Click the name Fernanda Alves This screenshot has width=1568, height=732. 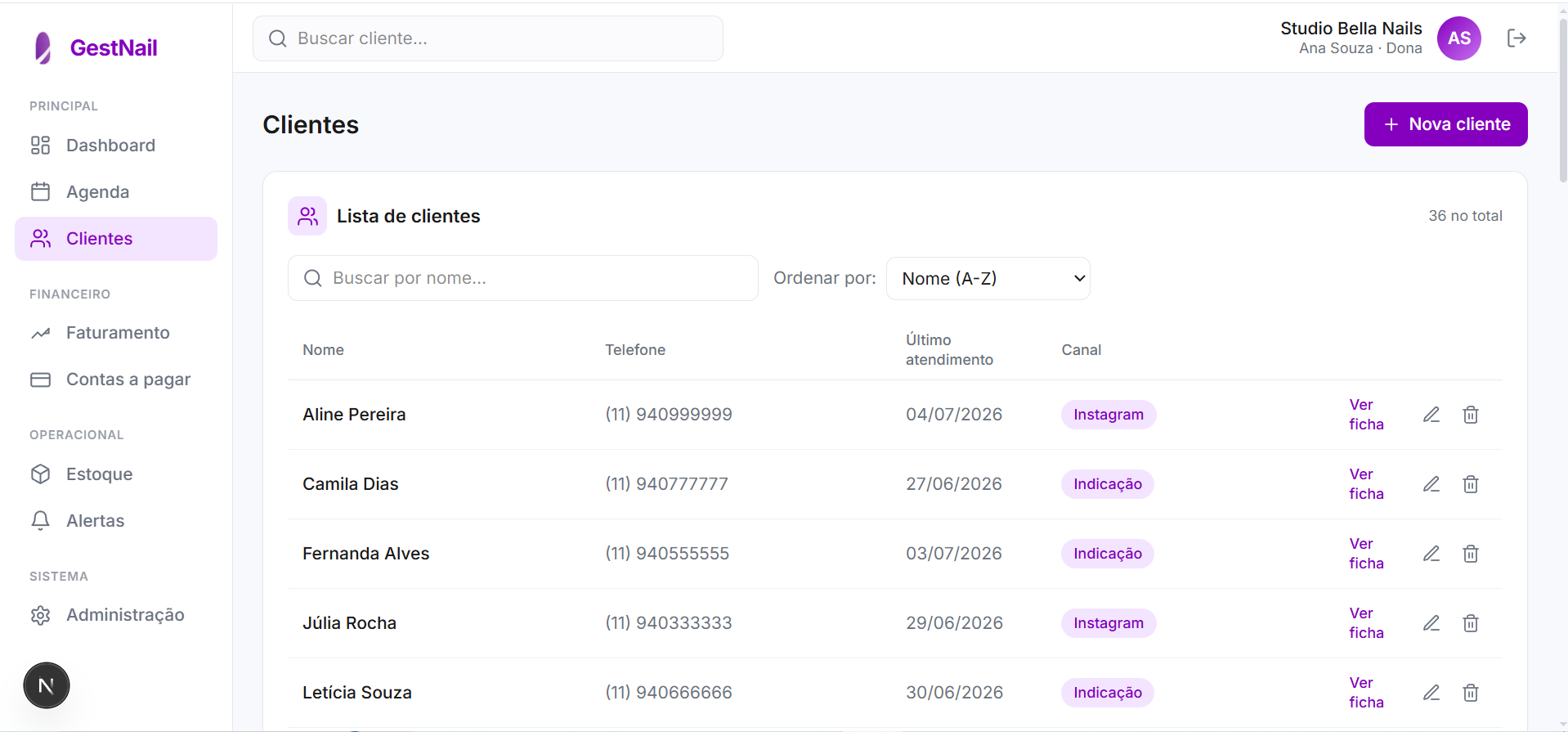366,554
